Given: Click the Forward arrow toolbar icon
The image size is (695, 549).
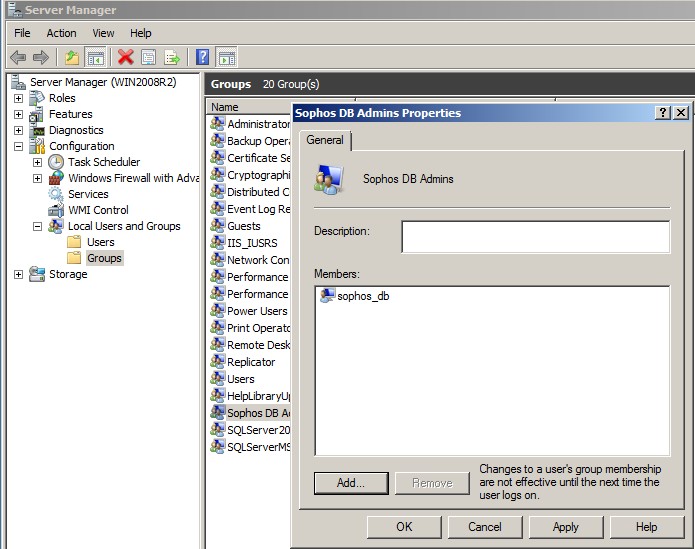Looking at the screenshot, I should click(41, 57).
